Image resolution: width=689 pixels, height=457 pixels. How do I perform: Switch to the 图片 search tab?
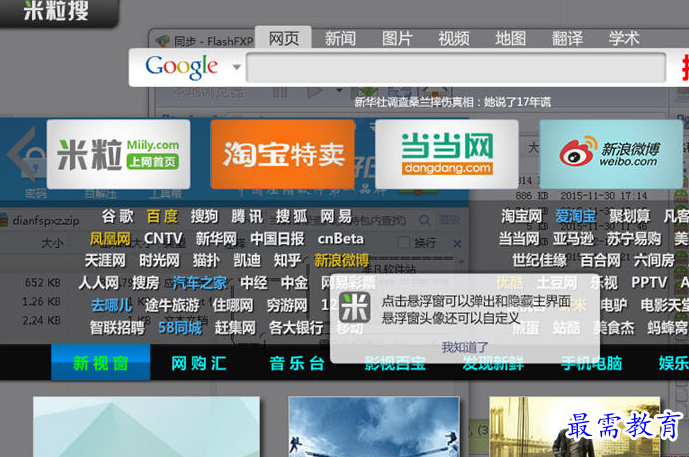397,39
